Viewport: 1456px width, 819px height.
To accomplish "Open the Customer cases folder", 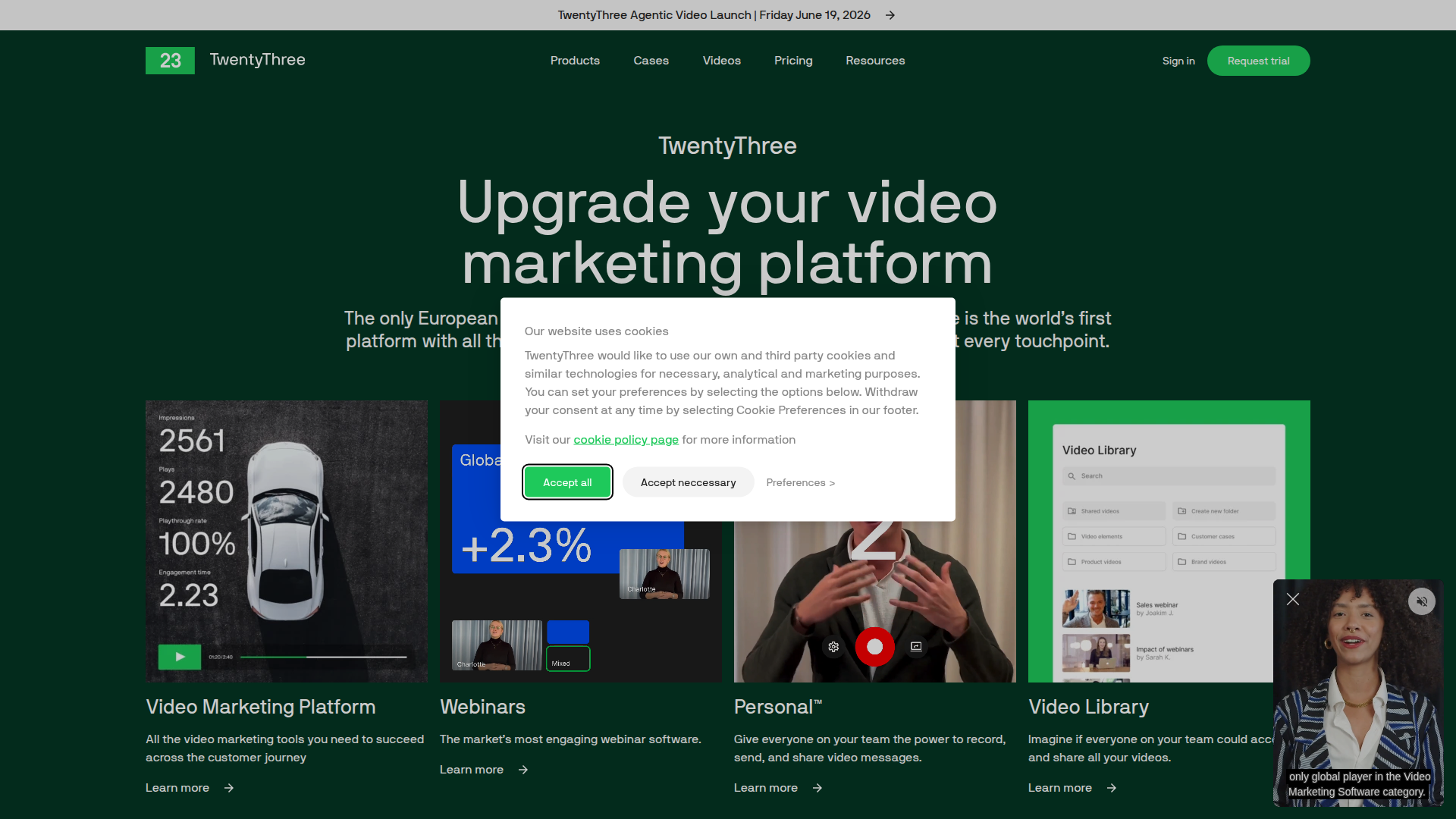I will [1224, 536].
